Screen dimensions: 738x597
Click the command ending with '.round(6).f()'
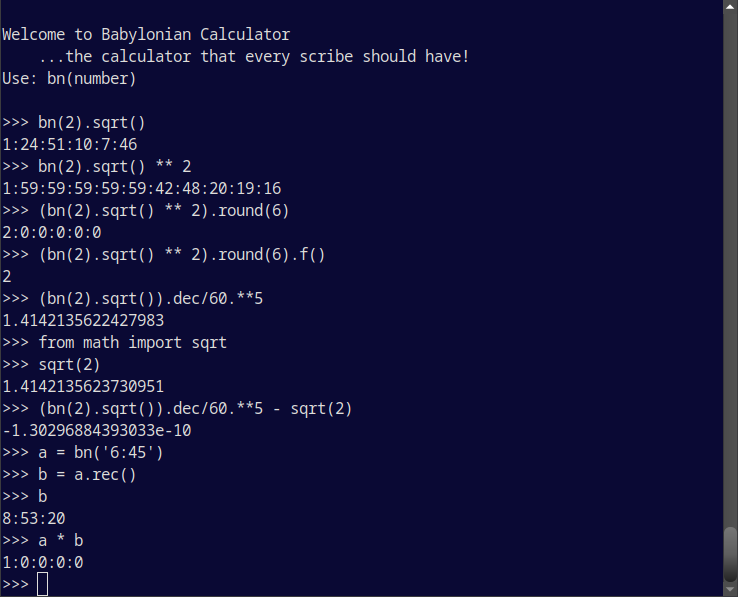pyautogui.click(x=164, y=255)
